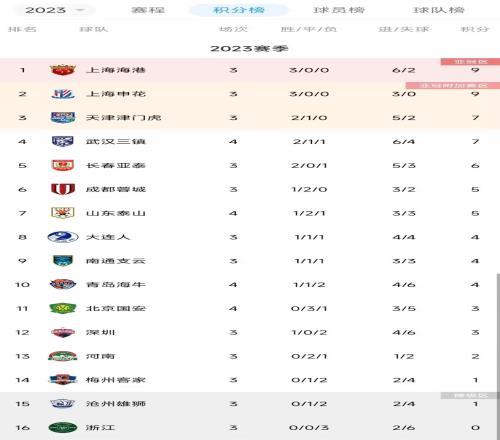The width and height of the screenshot is (500, 440).
Task: Open team name 上海申花
Action: tap(116, 94)
